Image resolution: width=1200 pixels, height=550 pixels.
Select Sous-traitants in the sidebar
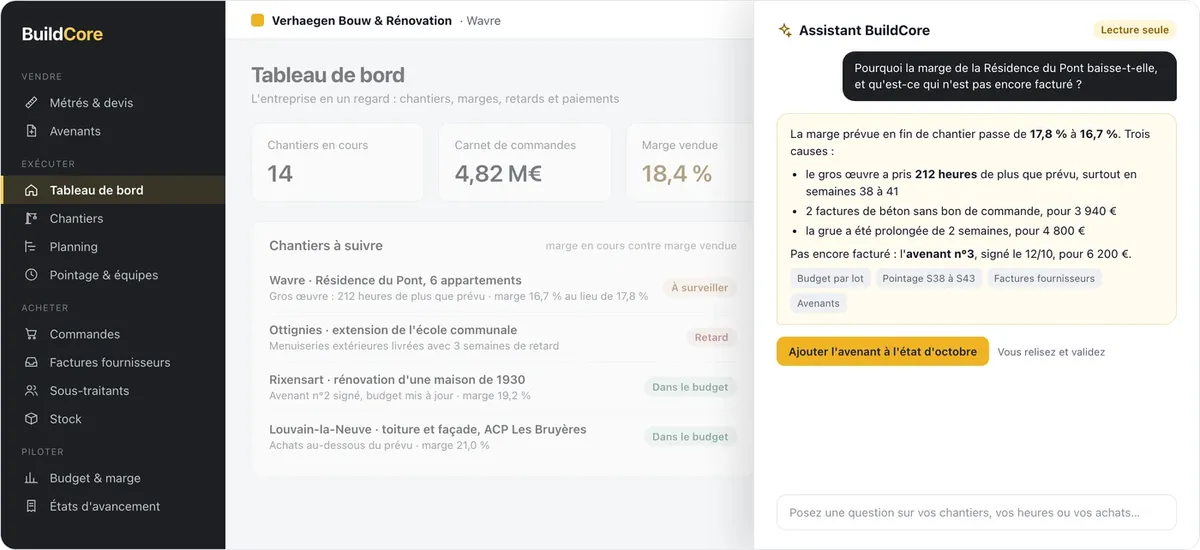coord(113,391)
